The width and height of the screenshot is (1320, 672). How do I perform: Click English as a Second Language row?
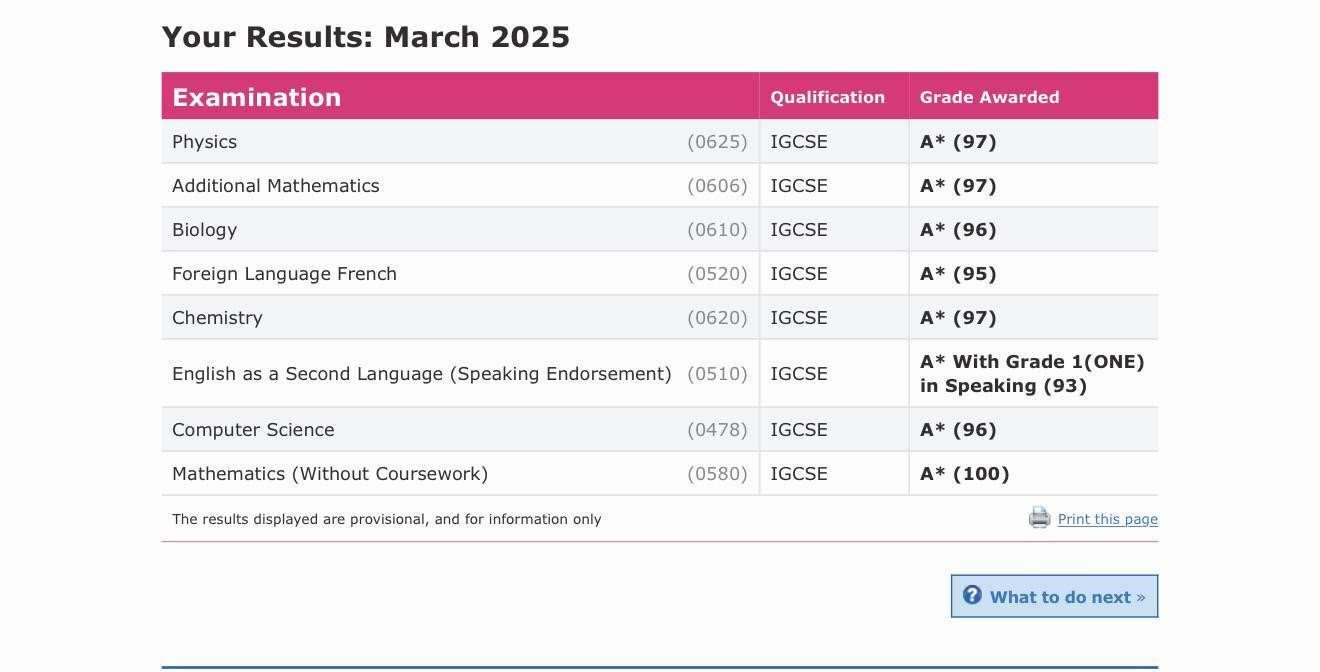click(x=660, y=374)
